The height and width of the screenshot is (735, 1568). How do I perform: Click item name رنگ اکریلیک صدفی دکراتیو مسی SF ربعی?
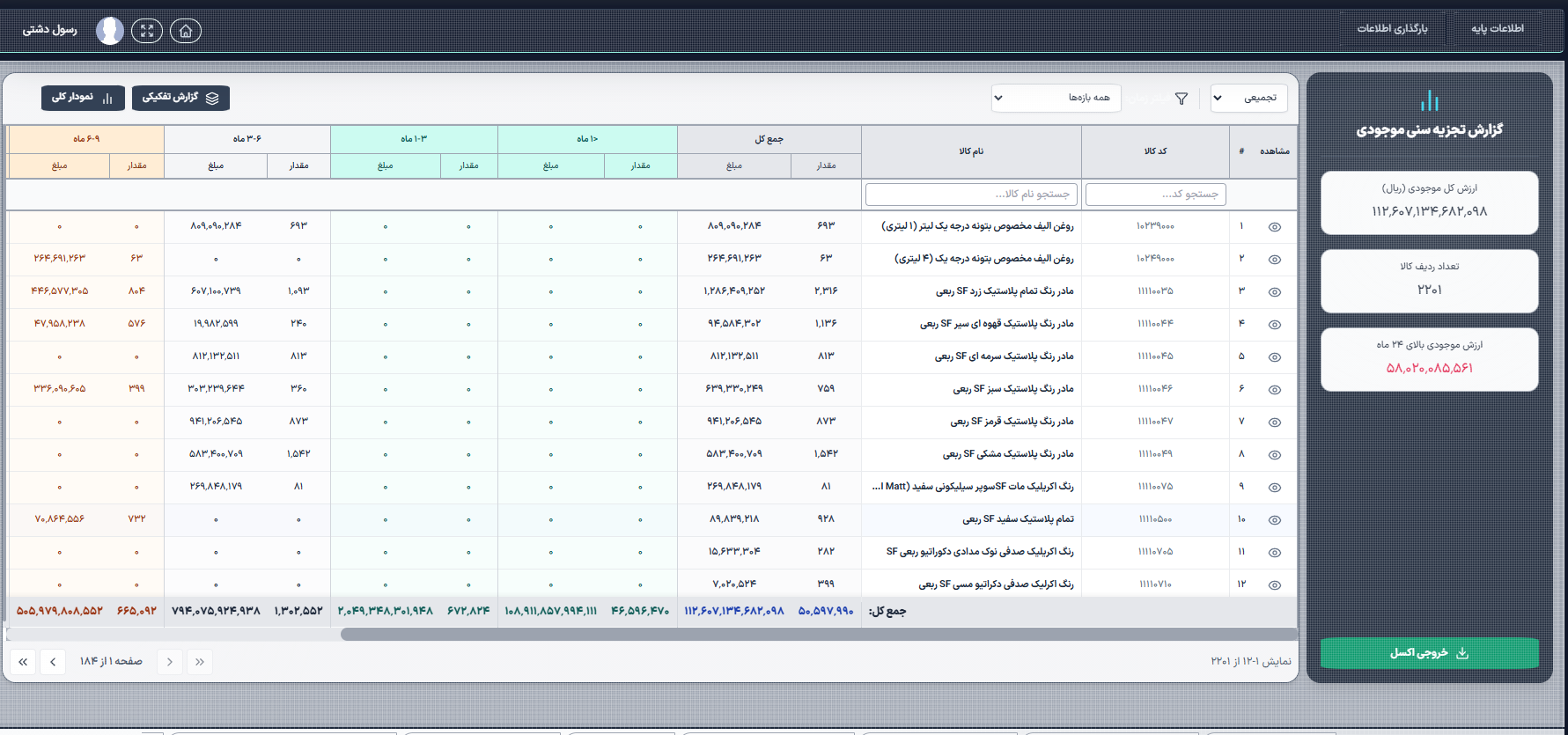996,584
